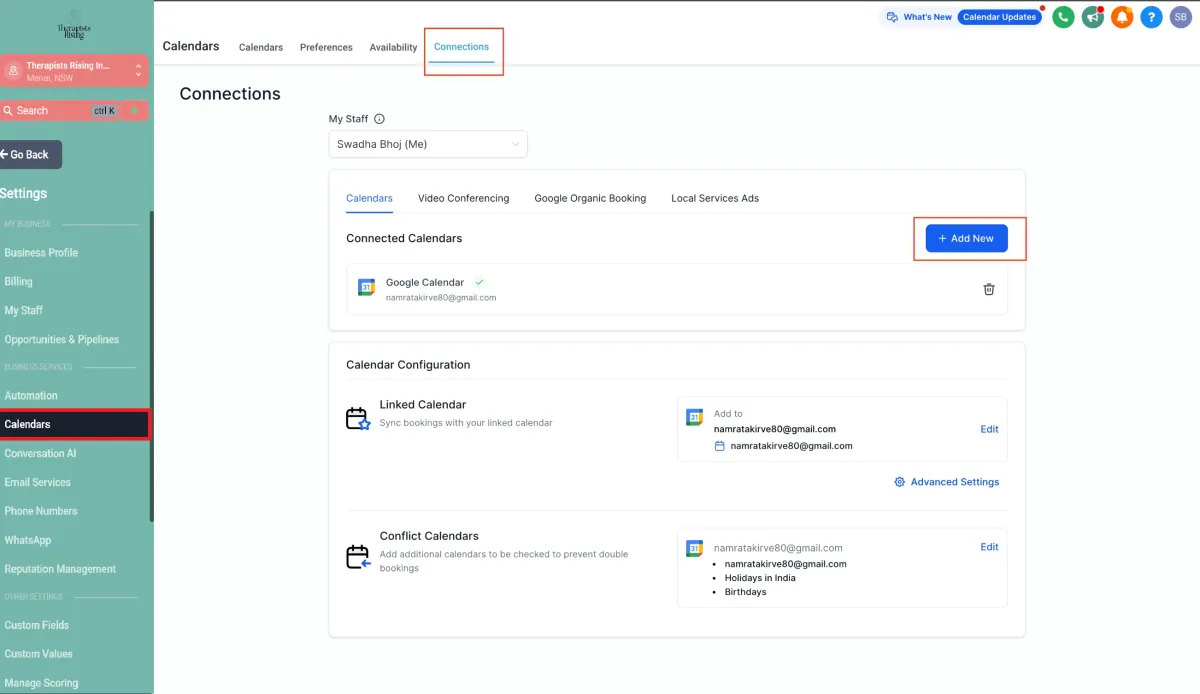Open the Google Organic Booking tab
The height and width of the screenshot is (694, 1200).
click(x=590, y=198)
